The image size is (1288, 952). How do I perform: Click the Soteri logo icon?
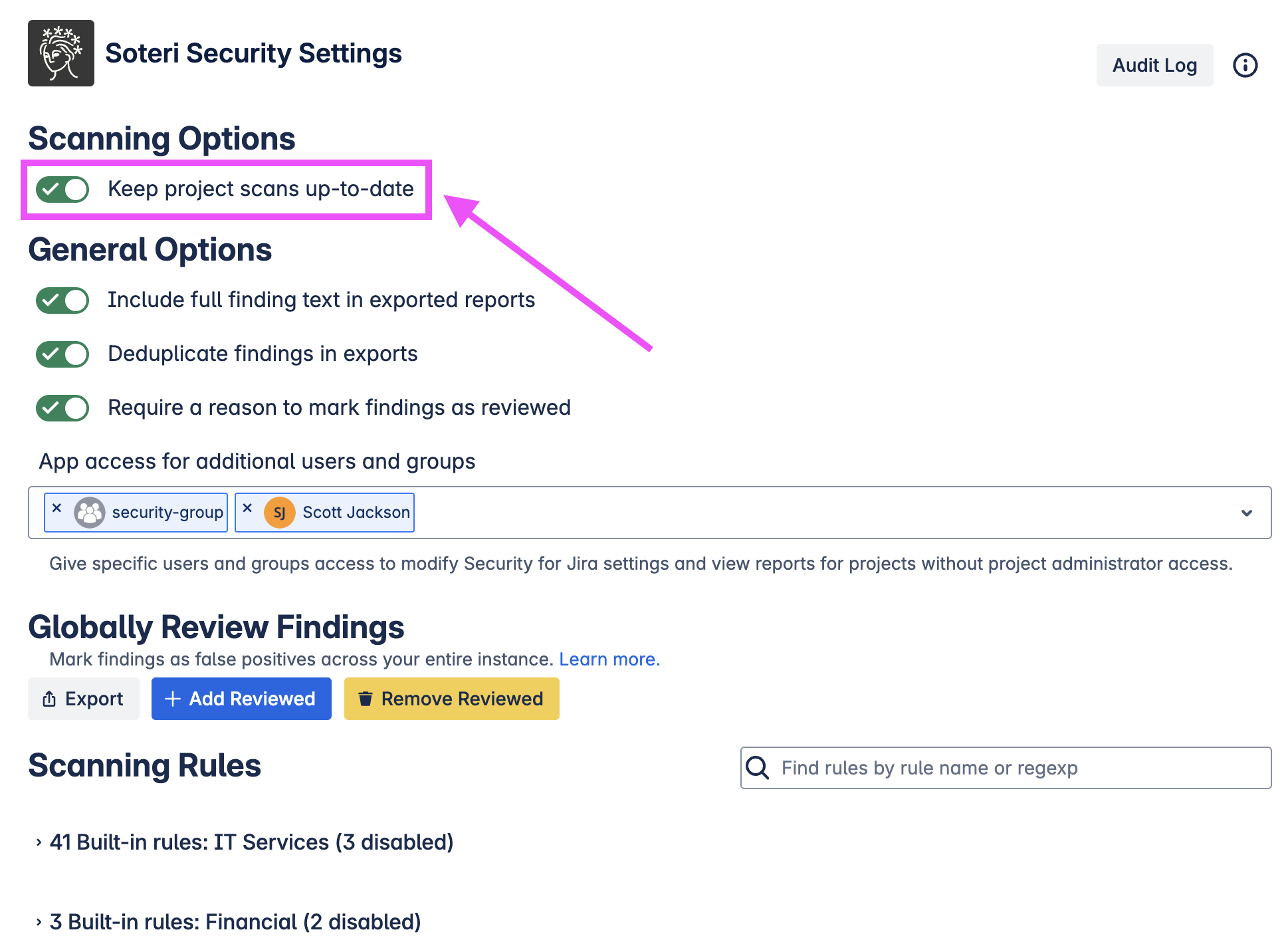point(61,53)
